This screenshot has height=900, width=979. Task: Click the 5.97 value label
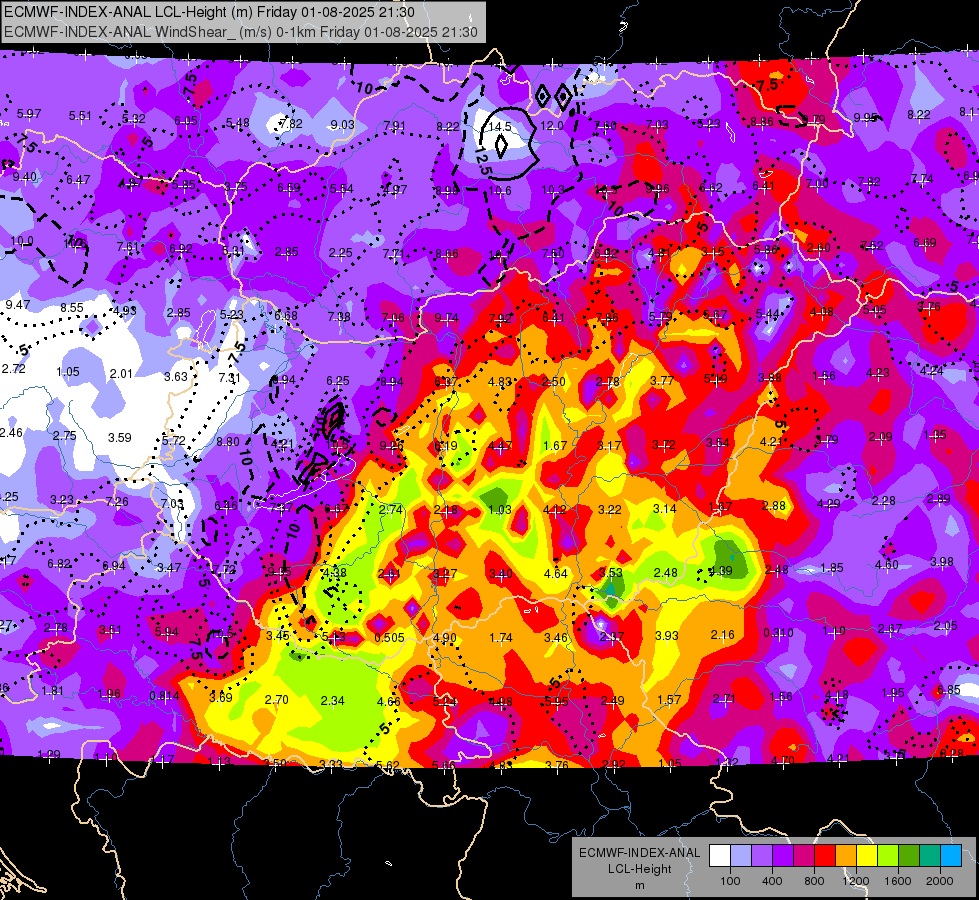coord(29,114)
